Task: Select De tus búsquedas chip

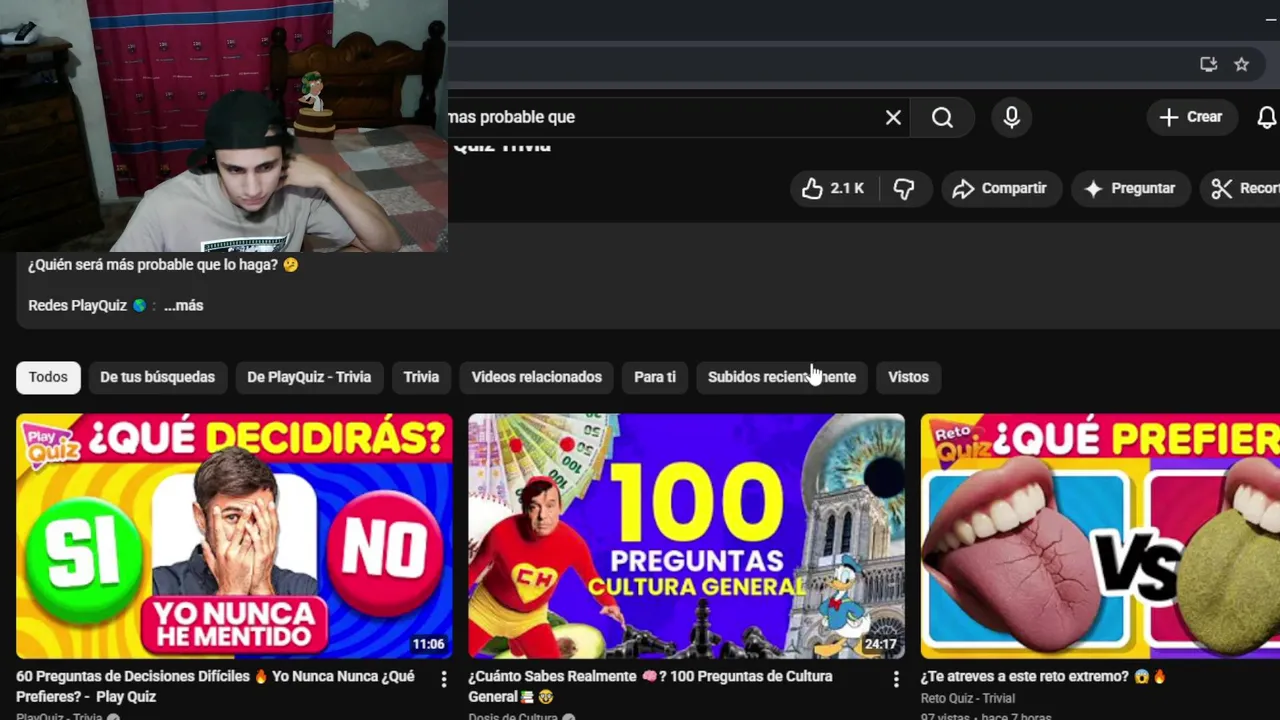Action: coord(157,377)
